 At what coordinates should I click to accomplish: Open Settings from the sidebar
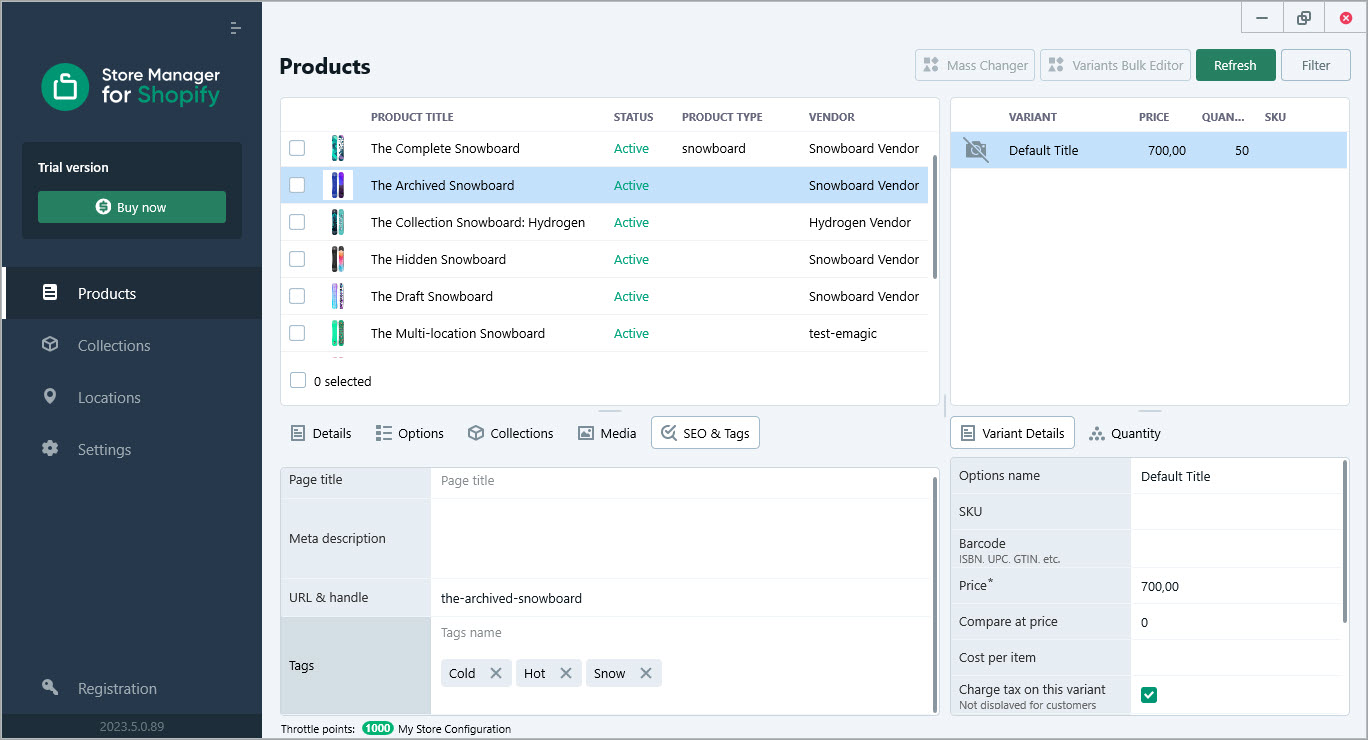pos(132,449)
